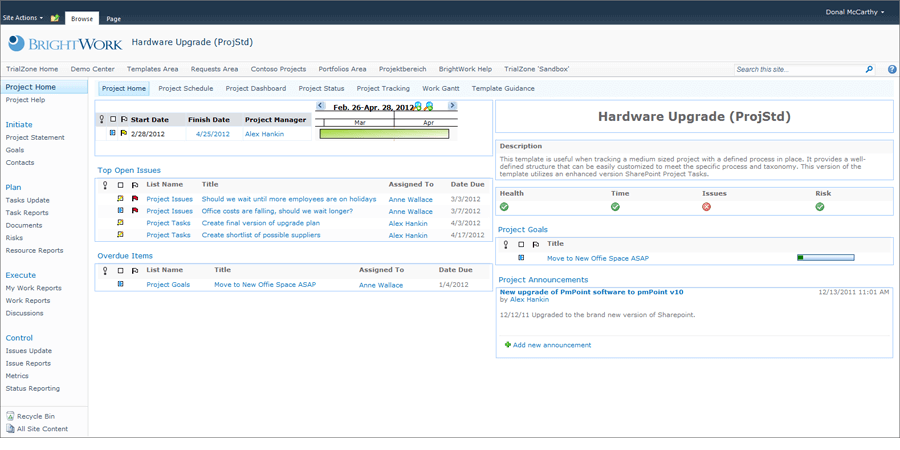Click the date '4/17/2012' in Top Open Issues

click(x=466, y=235)
